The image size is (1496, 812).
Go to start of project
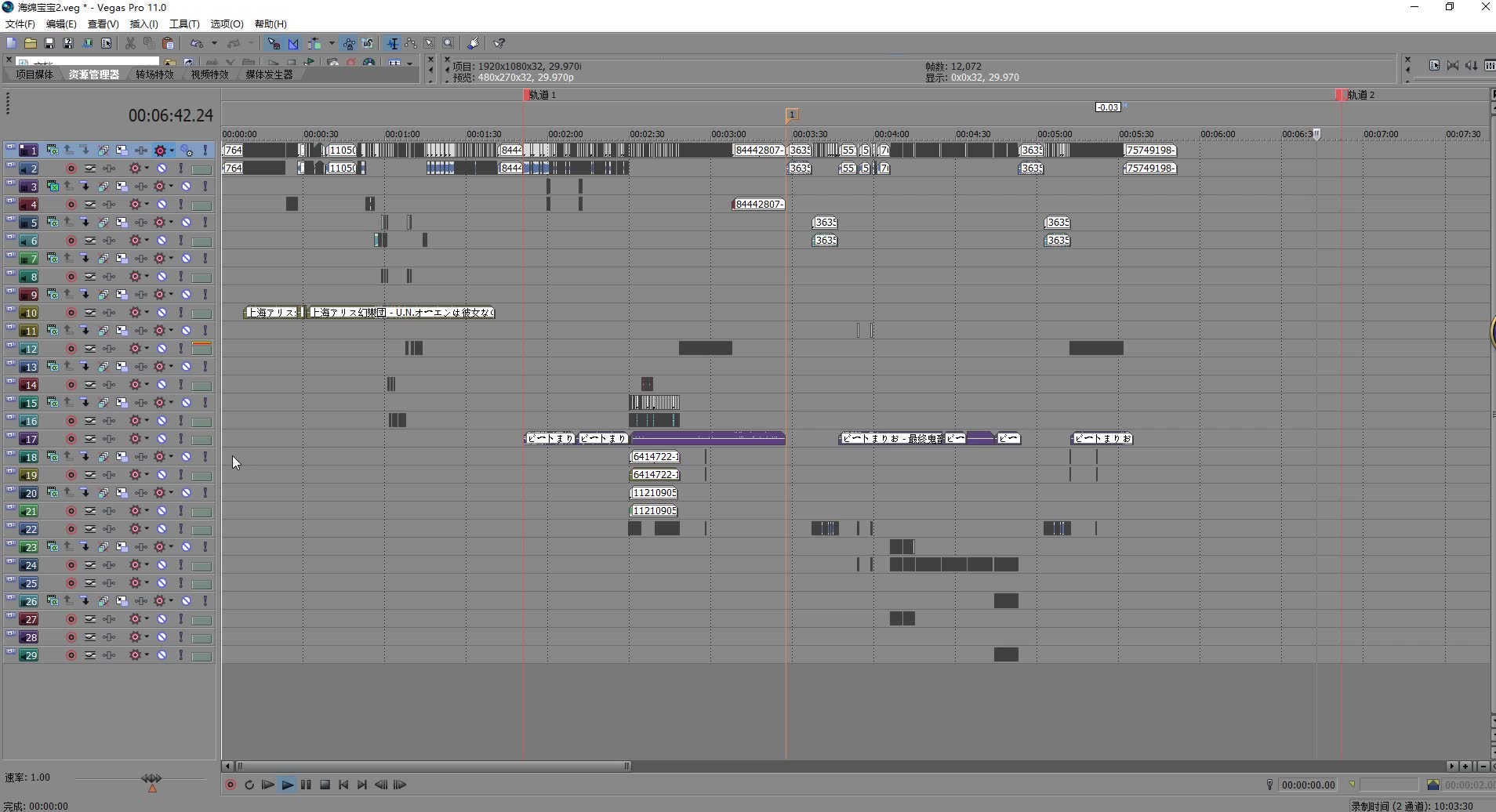click(343, 785)
